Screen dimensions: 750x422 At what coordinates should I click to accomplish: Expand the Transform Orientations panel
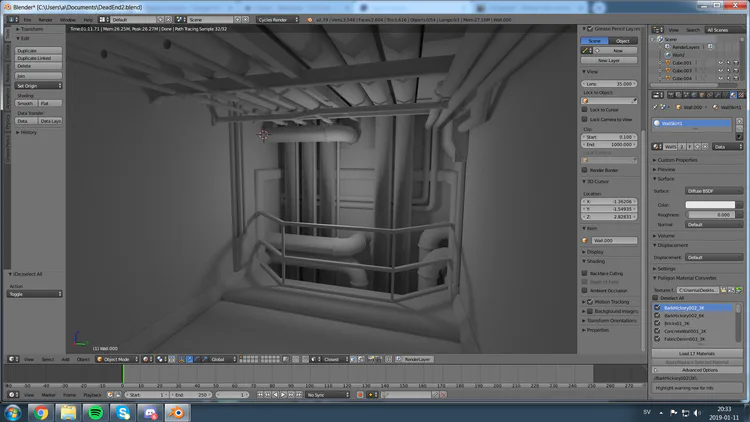pyautogui.click(x=611, y=321)
